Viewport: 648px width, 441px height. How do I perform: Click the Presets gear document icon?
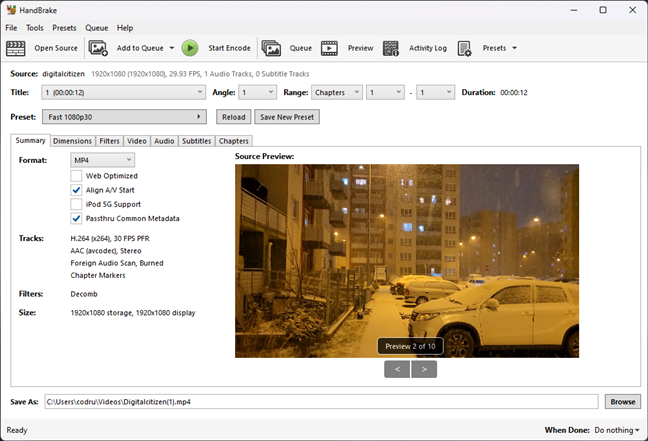[465, 48]
